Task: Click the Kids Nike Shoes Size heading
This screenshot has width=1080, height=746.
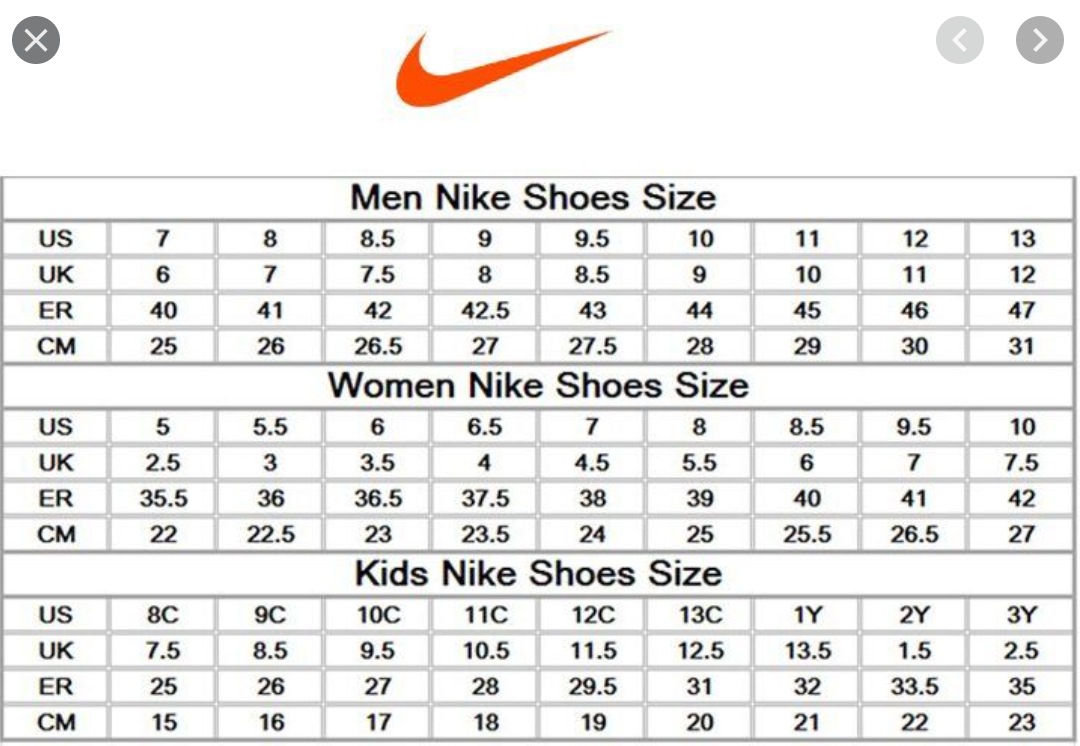Action: click(538, 573)
